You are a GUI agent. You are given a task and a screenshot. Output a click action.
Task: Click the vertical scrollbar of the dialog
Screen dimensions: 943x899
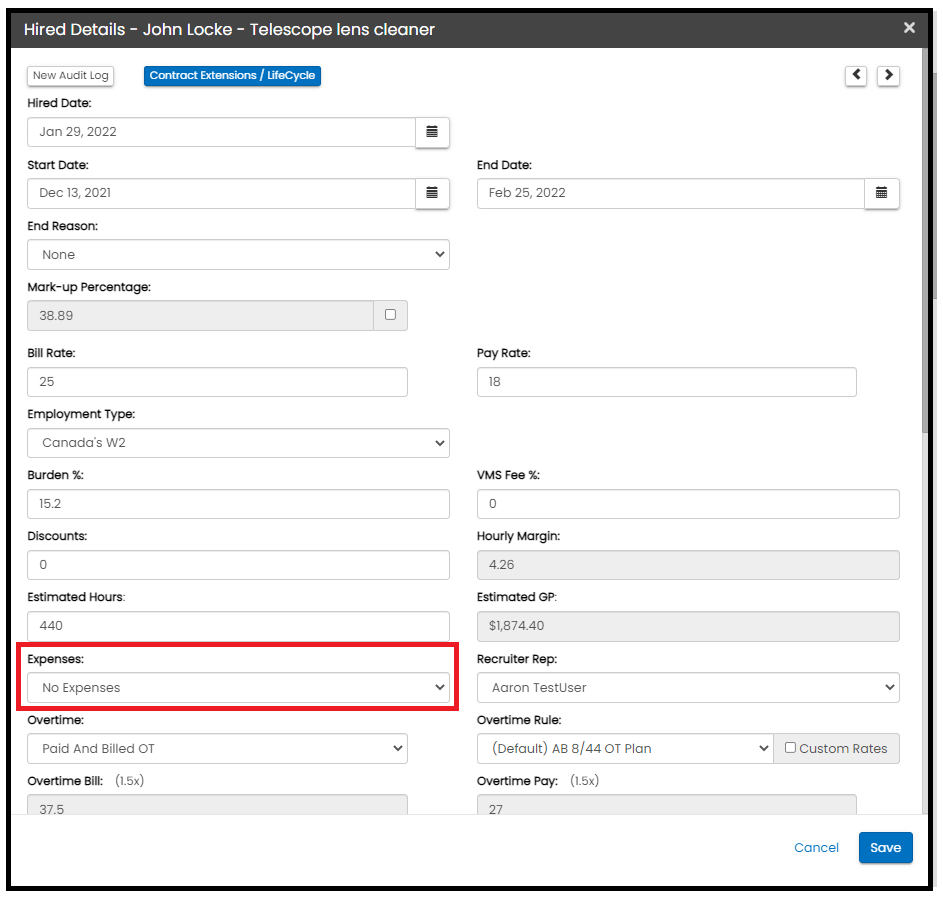[927, 241]
